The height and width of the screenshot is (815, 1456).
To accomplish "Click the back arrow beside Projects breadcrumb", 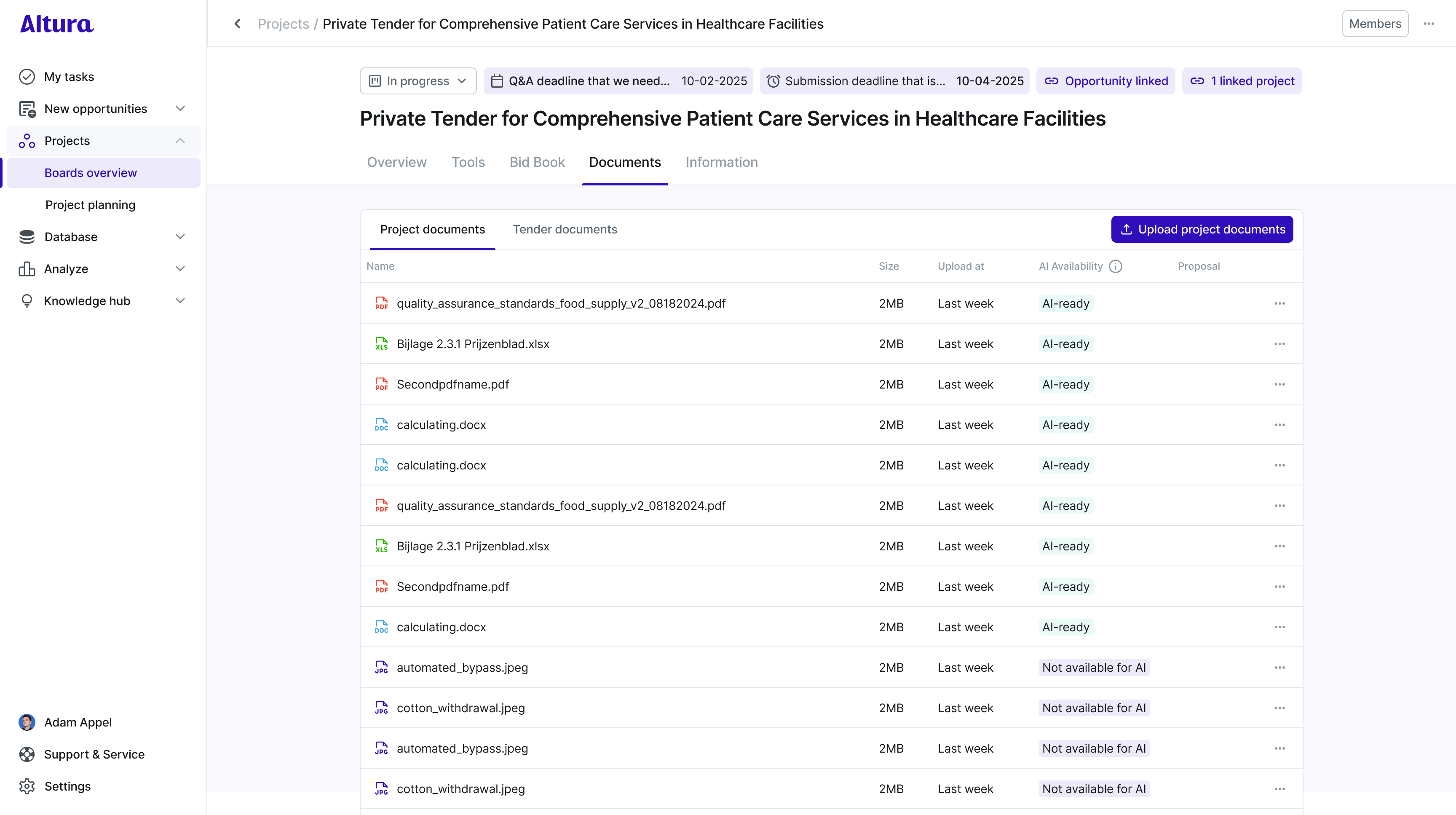I will (x=237, y=24).
